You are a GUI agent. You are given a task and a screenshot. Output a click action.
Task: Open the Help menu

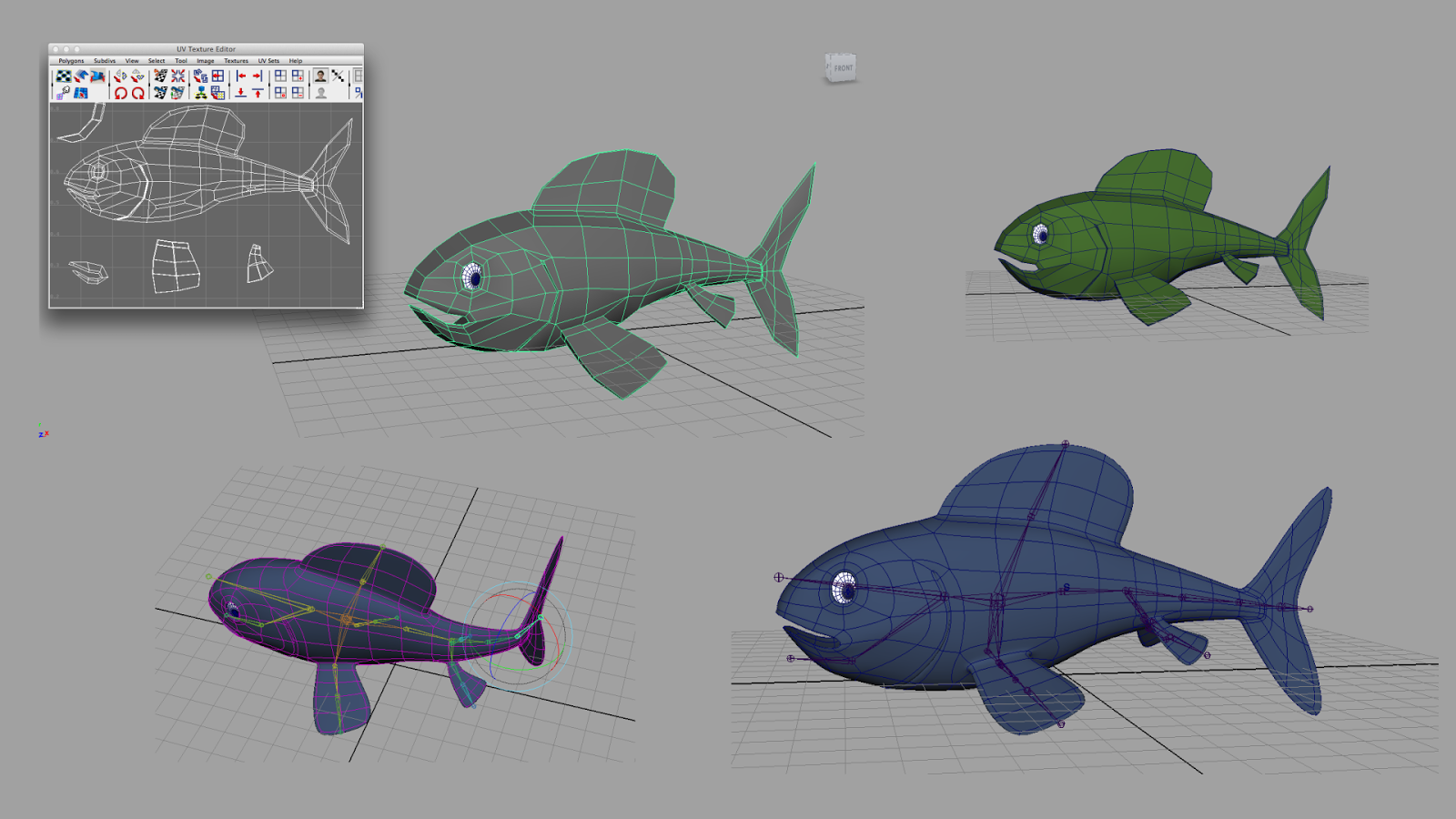click(x=295, y=60)
